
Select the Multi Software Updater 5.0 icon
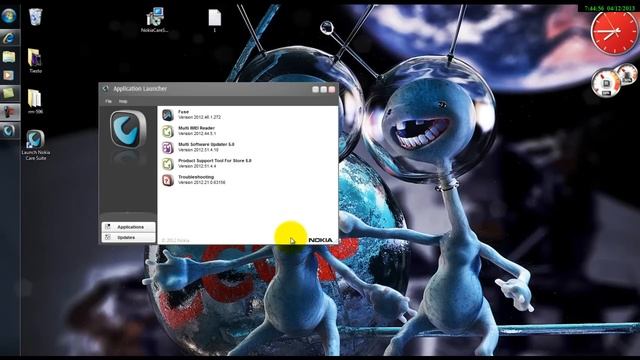click(168, 147)
